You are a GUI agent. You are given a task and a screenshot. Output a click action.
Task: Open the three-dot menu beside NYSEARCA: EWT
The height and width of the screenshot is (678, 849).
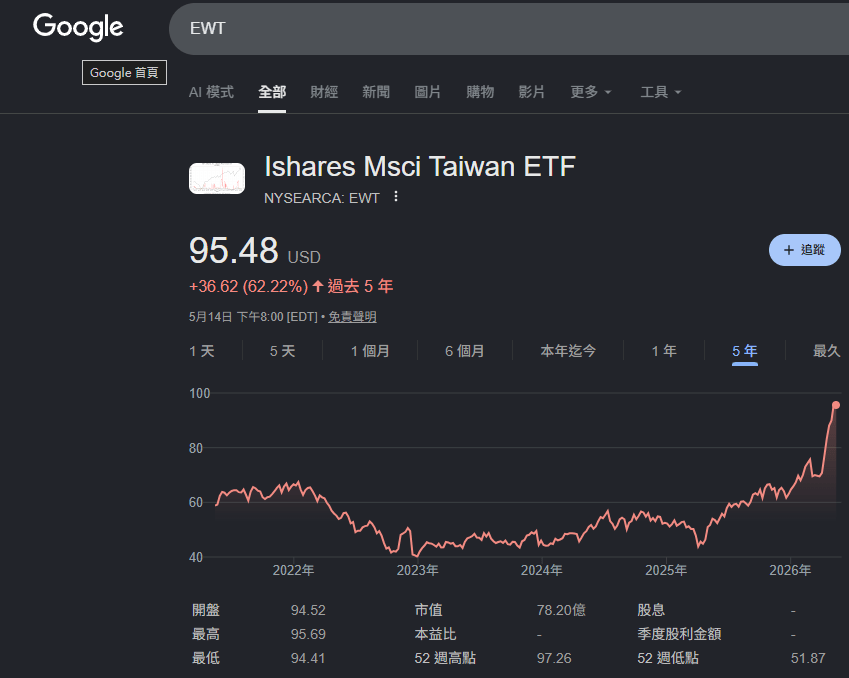tap(396, 197)
